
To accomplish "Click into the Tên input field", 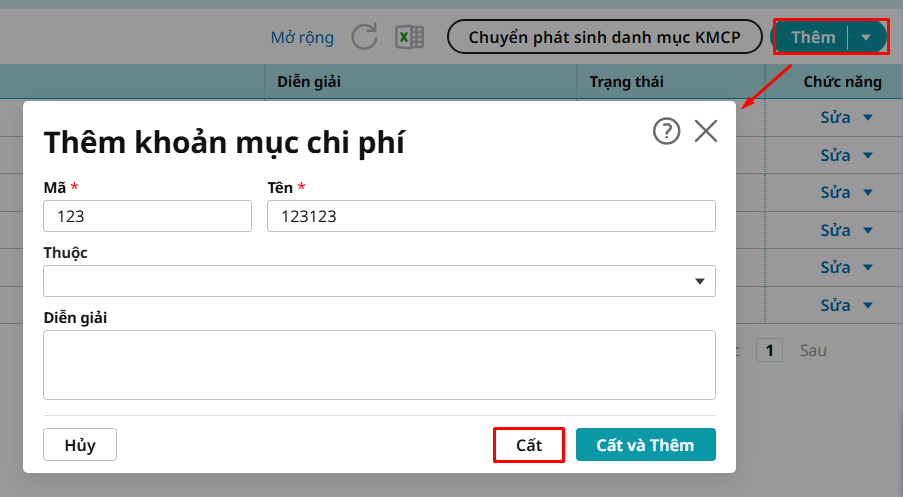I will [x=491, y=216].
